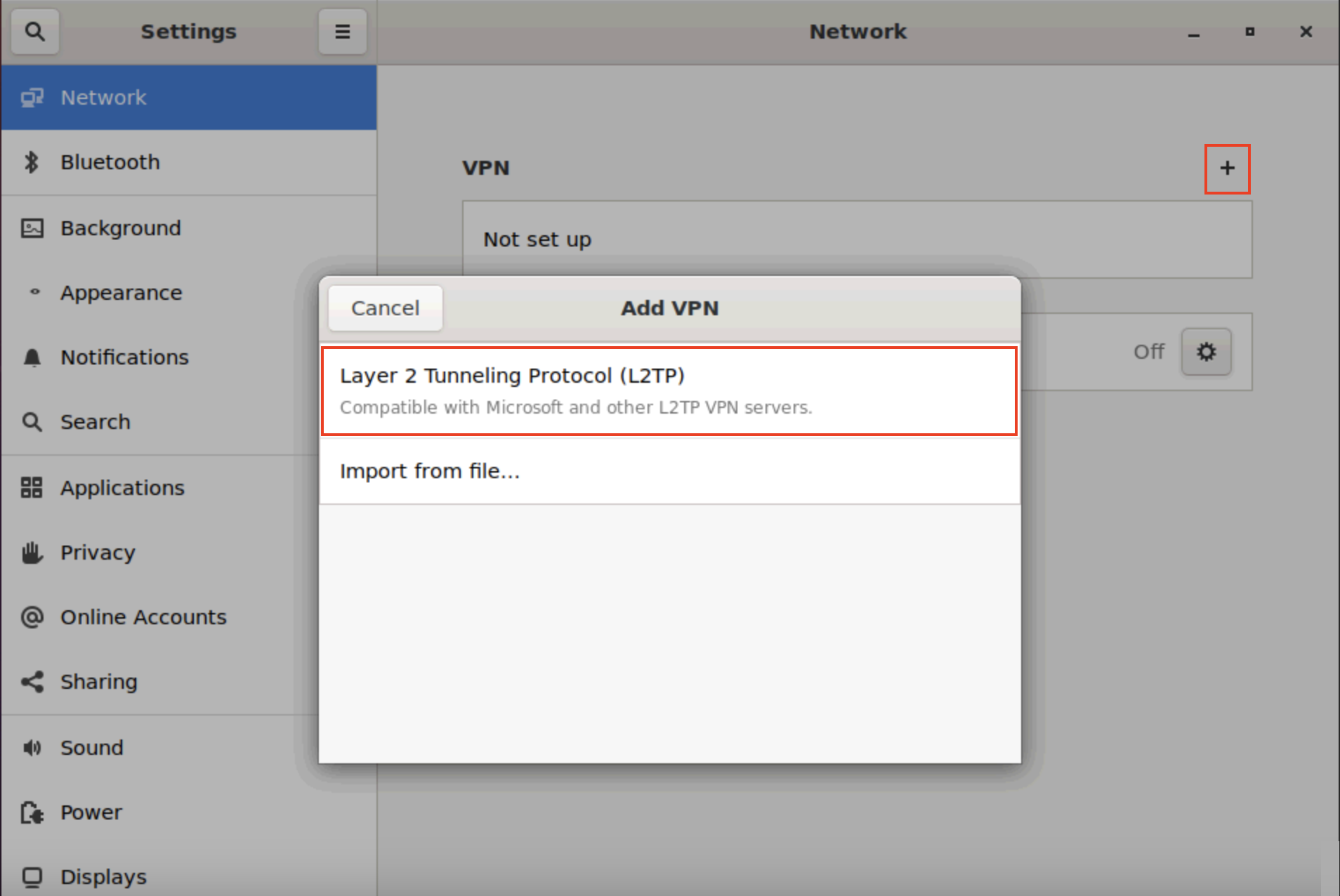Select Import from file... option
The height and width of the screenshot is (896, 1340).
(x=669, y=470)
